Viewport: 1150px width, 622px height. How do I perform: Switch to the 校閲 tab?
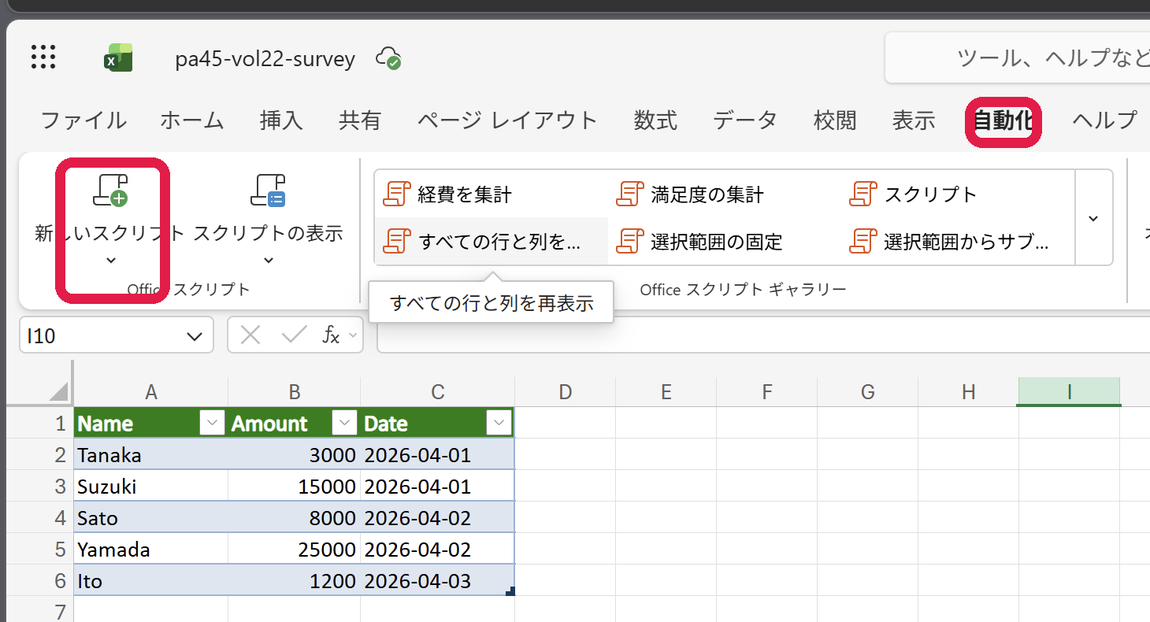coord(835,120)
